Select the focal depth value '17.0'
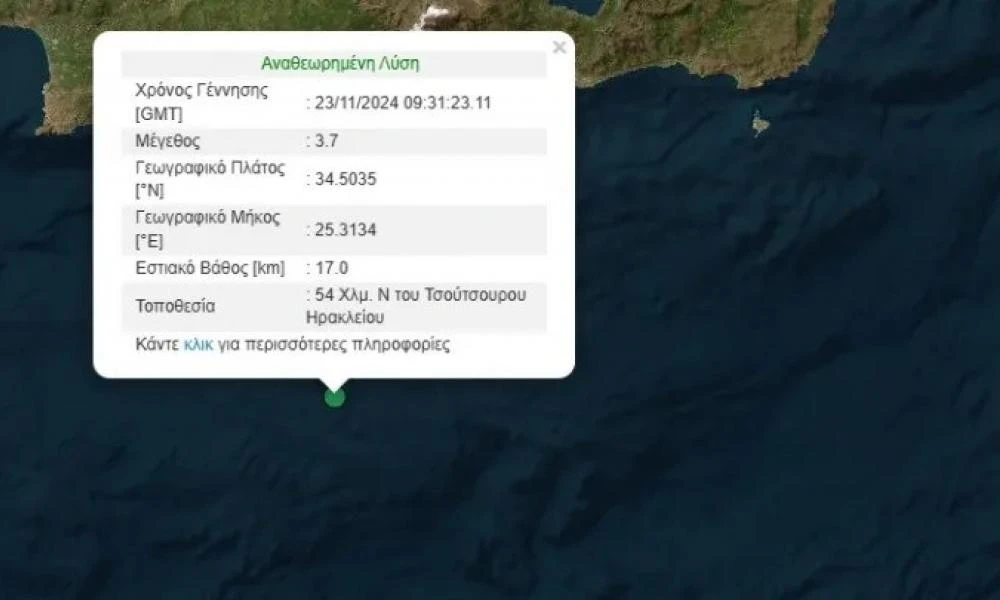 332,268
